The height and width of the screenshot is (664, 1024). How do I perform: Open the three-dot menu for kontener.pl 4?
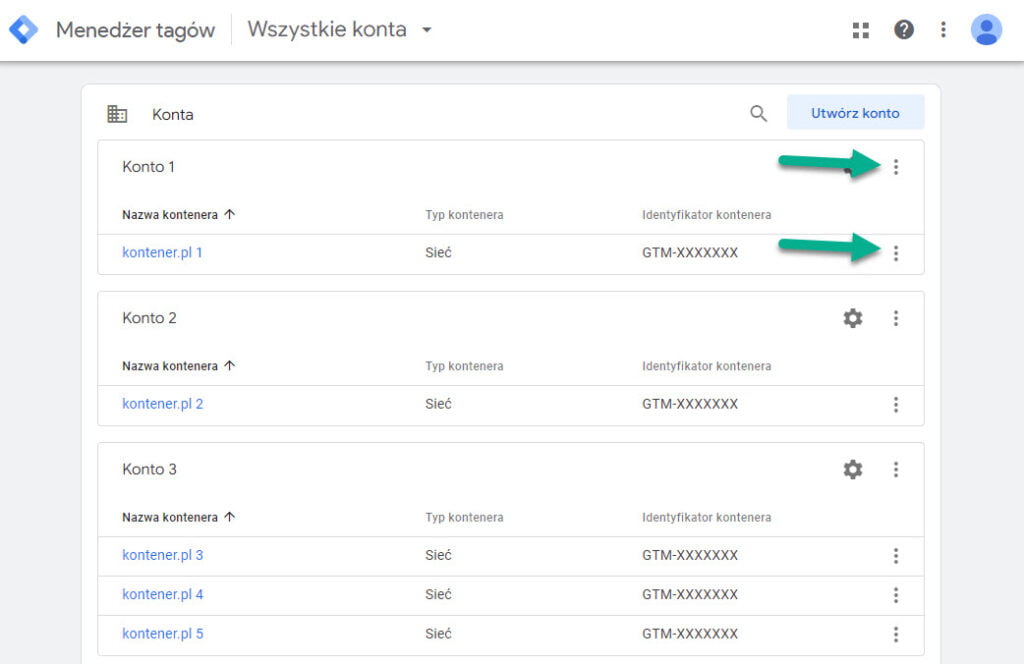coord(896,595)
